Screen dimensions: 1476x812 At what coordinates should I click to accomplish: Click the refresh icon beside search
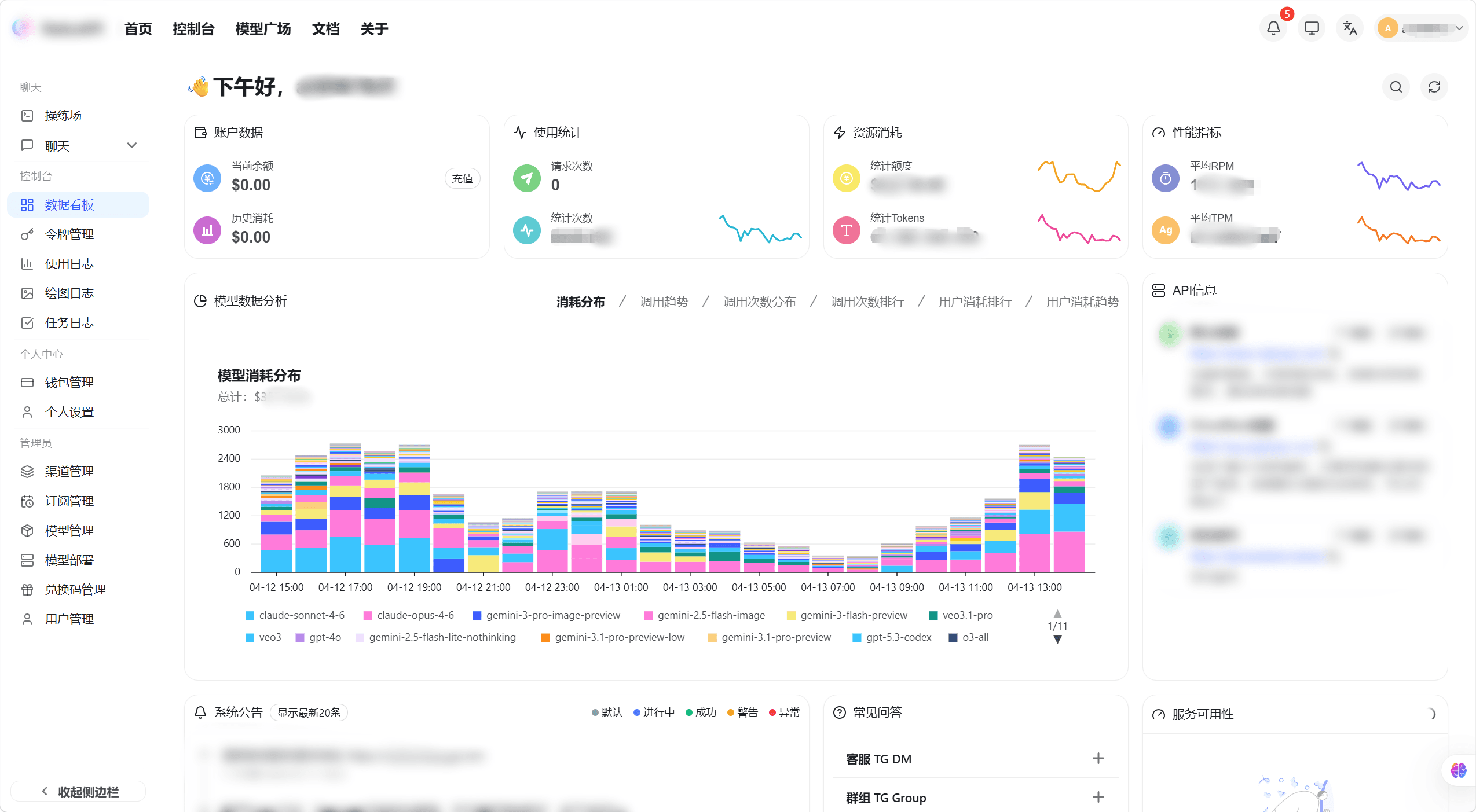tap(1434, 87)
